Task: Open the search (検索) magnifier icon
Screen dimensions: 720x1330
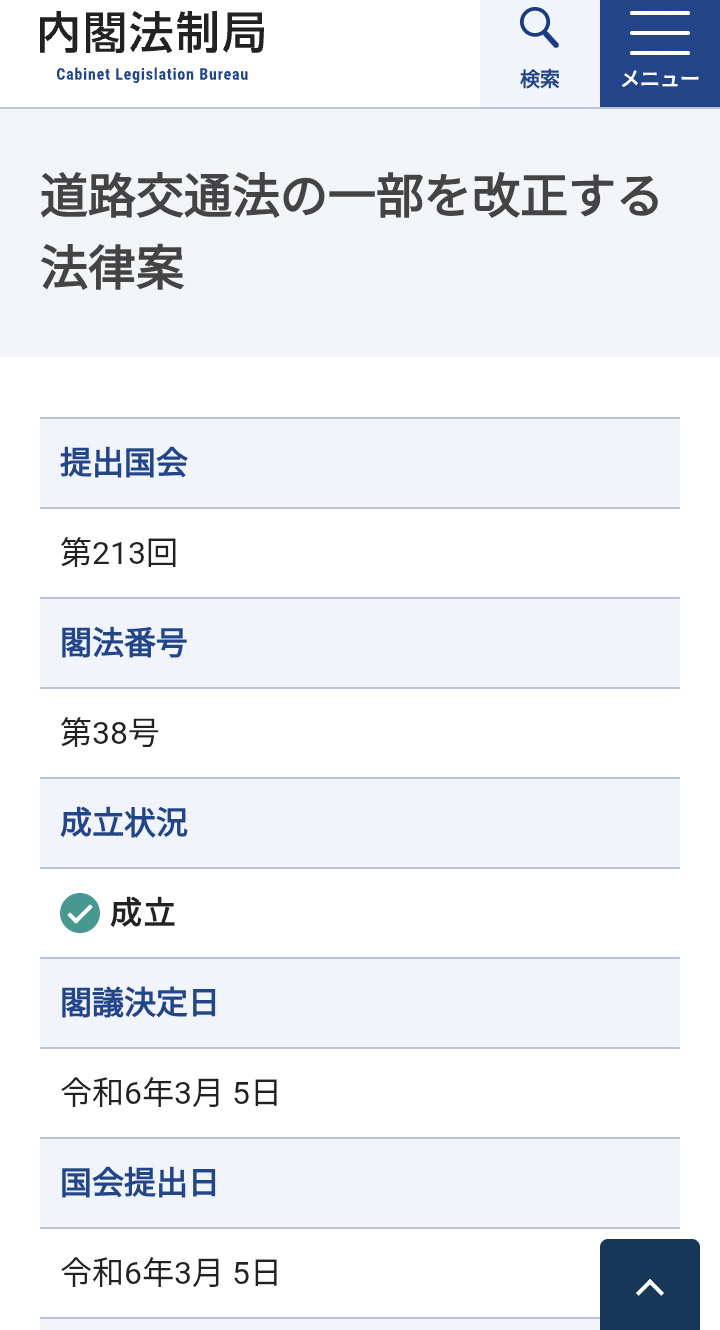Action: (539, 29)
